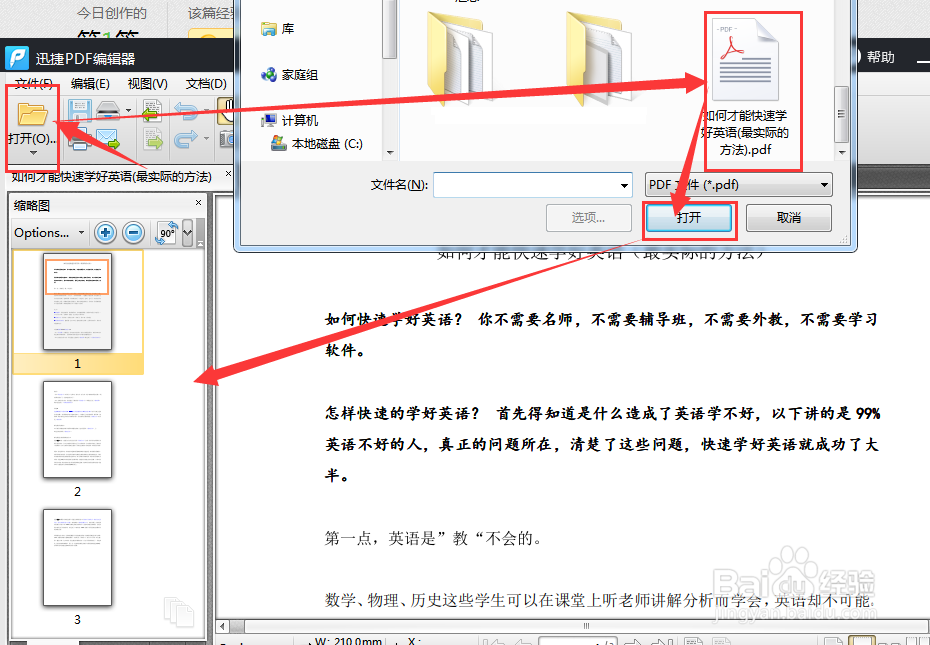This screenshot has height=645, width=930.
Task: Click the Redo blue arrow icon
Action: (186, 139)
